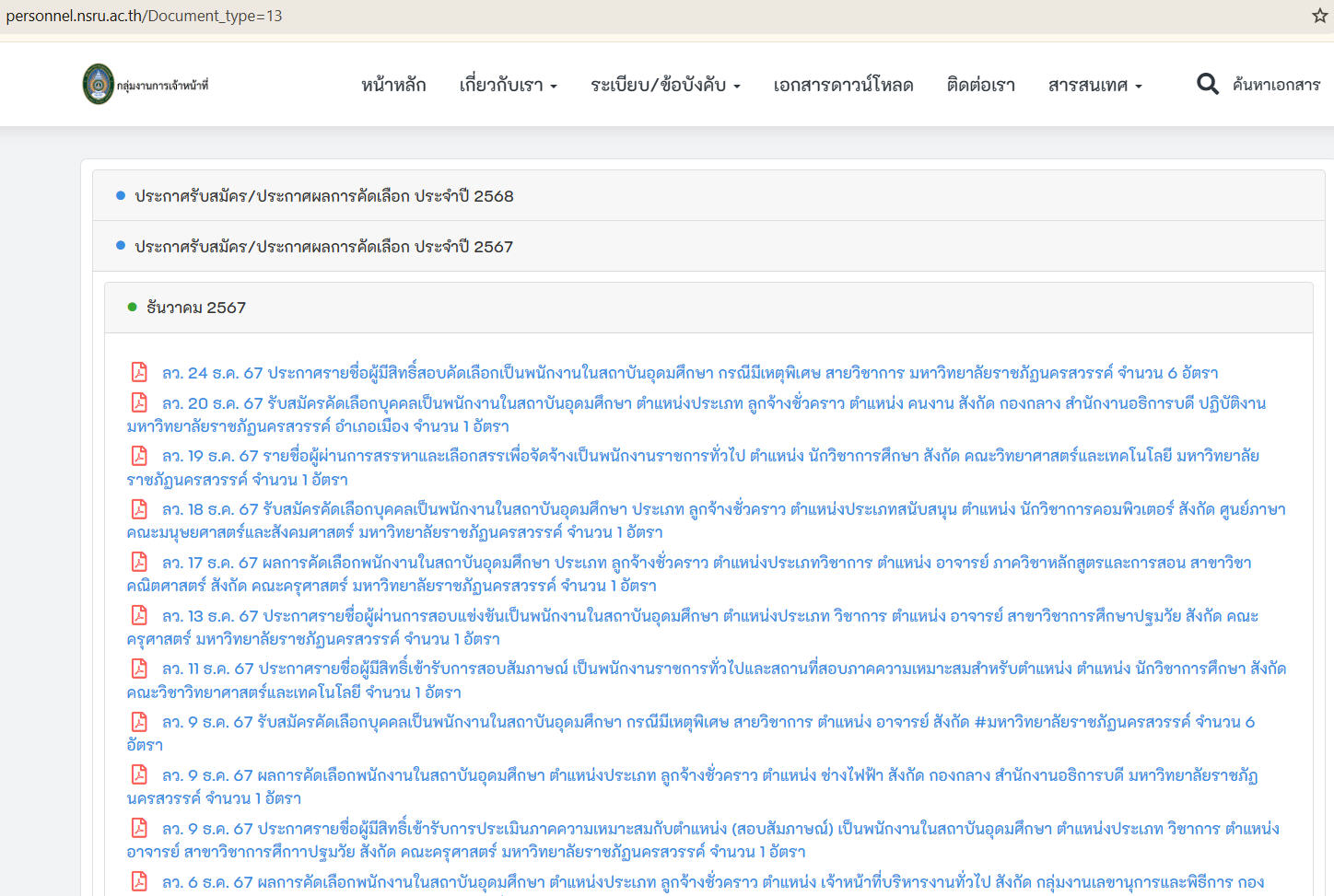Image resolution: width=1334 pixels, height=896 pixels.
Task: Click PDF icon next to 11 ธ.ค. 67 entry
Action: [x=139, y=669]
